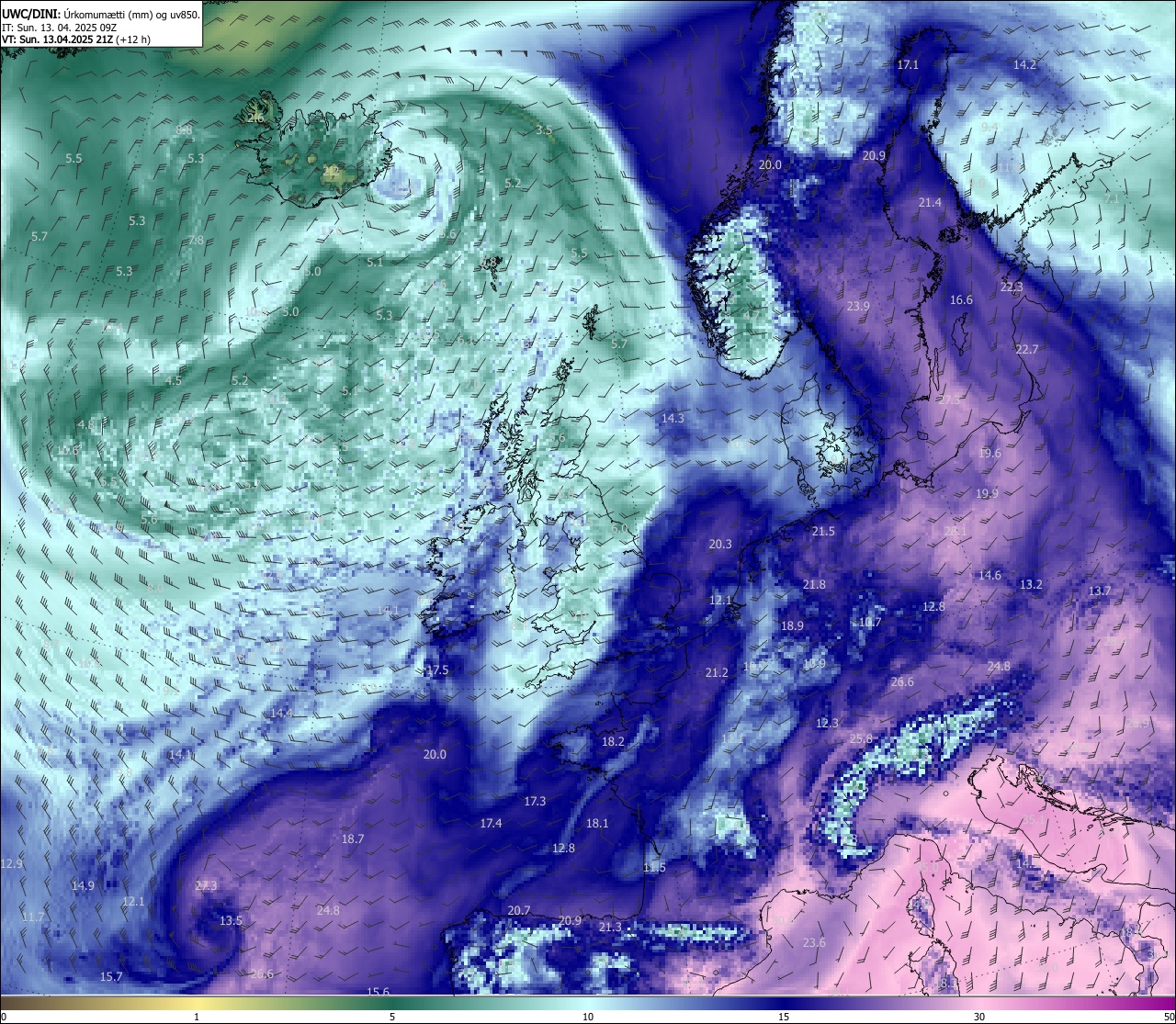Click the 11.7 map value
The height and width of the screenshot is (1024, 1176).
coord(32,917)
